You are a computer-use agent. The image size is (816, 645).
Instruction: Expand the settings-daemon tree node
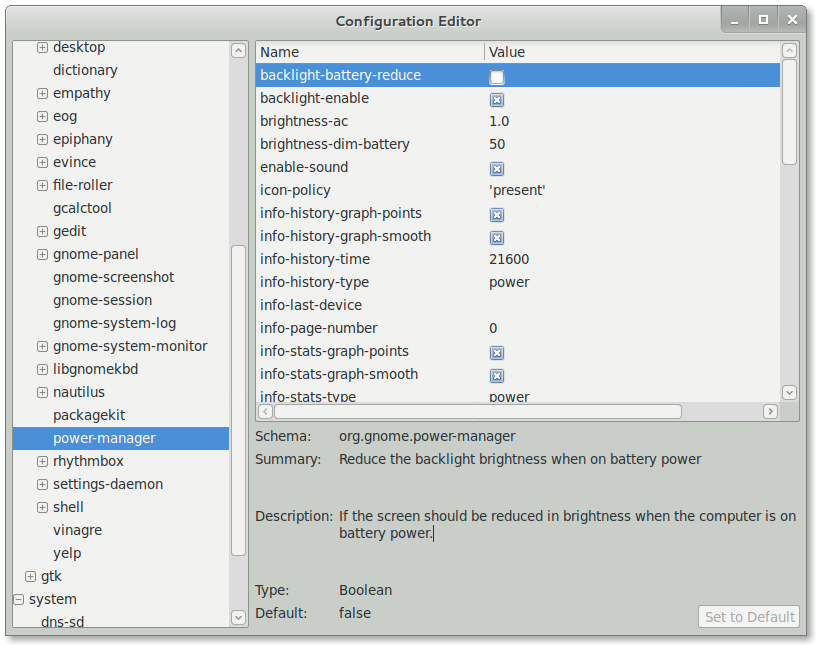(x=42, y=484)
